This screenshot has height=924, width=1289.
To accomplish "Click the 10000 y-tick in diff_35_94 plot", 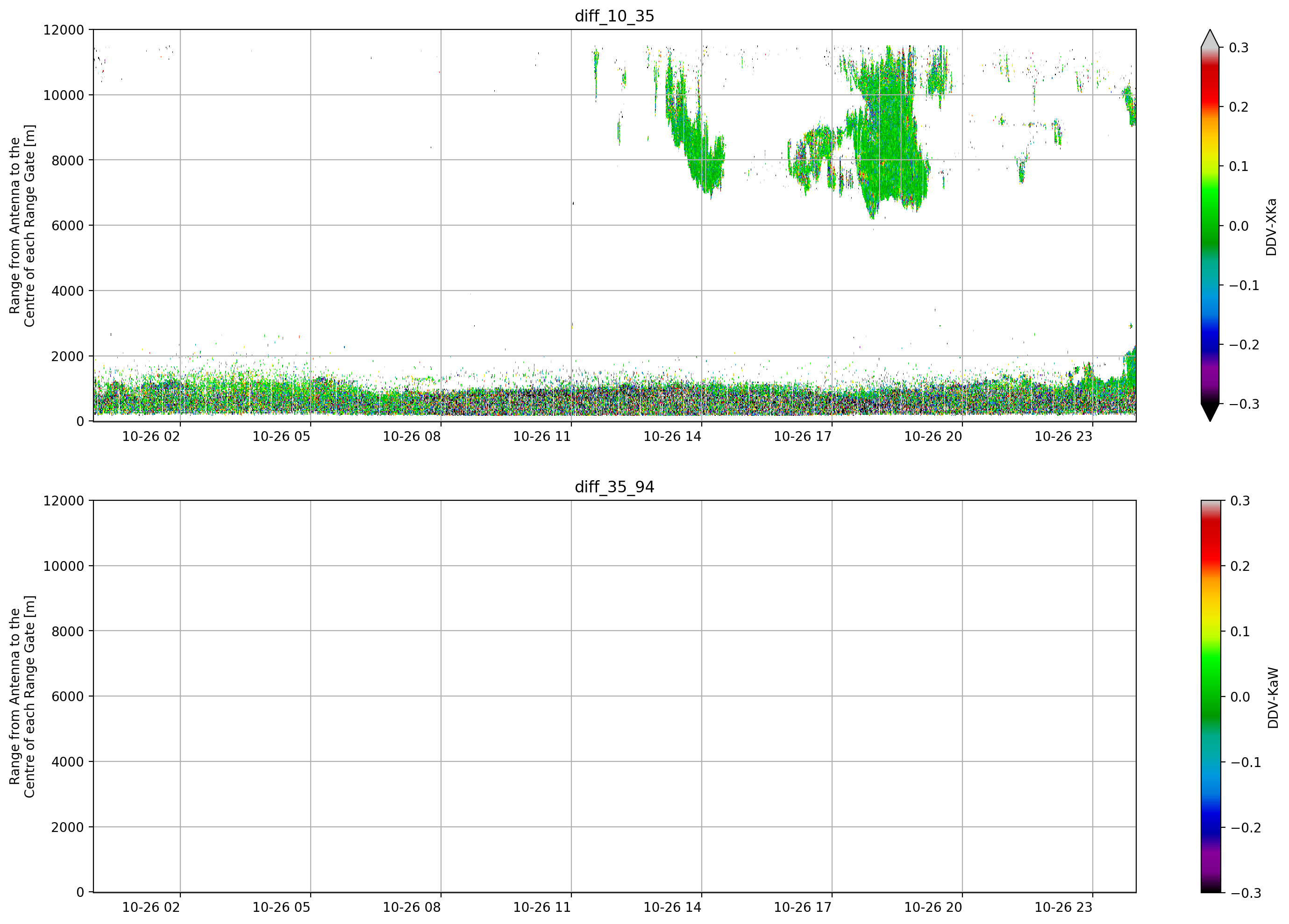I will point(64,567).
